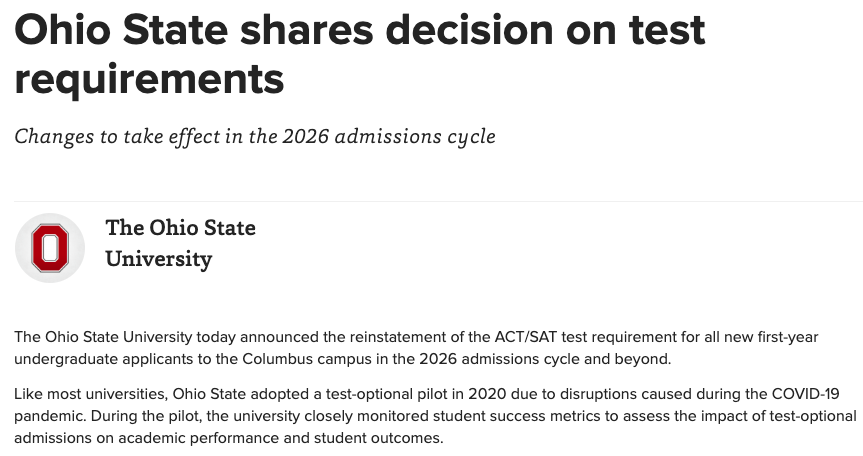Click the italic subtitle about 2026 admissions cycle
The width and height of the screenshot is (863, 456).
point(255,136)
